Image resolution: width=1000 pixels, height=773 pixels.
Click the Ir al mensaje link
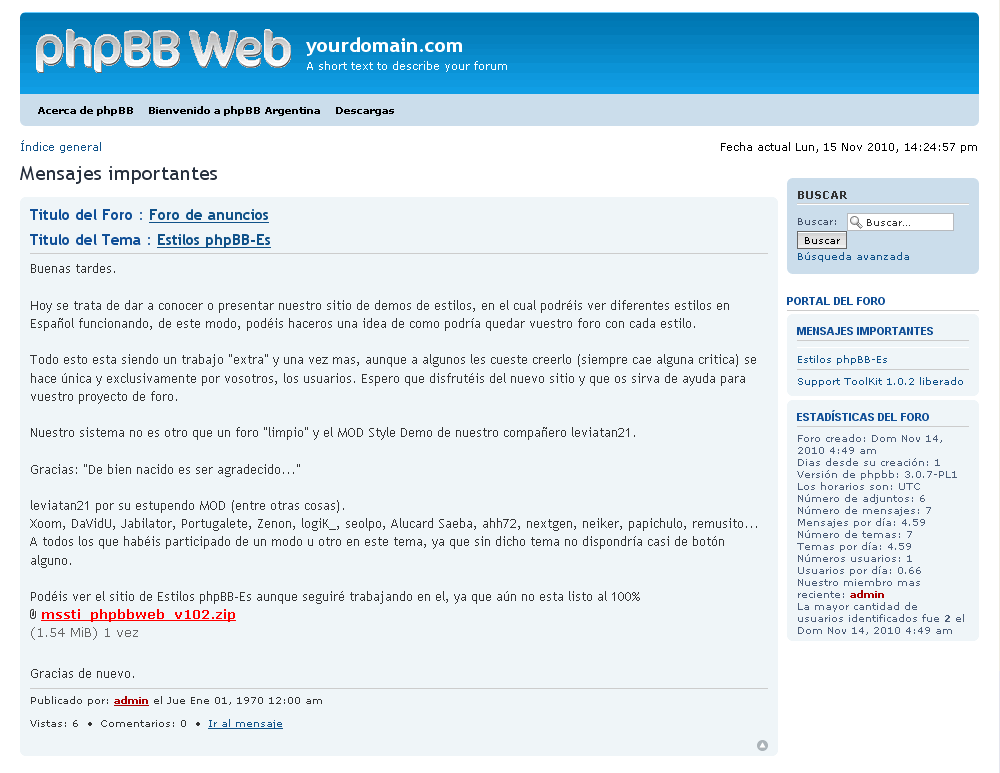[244, 723]
